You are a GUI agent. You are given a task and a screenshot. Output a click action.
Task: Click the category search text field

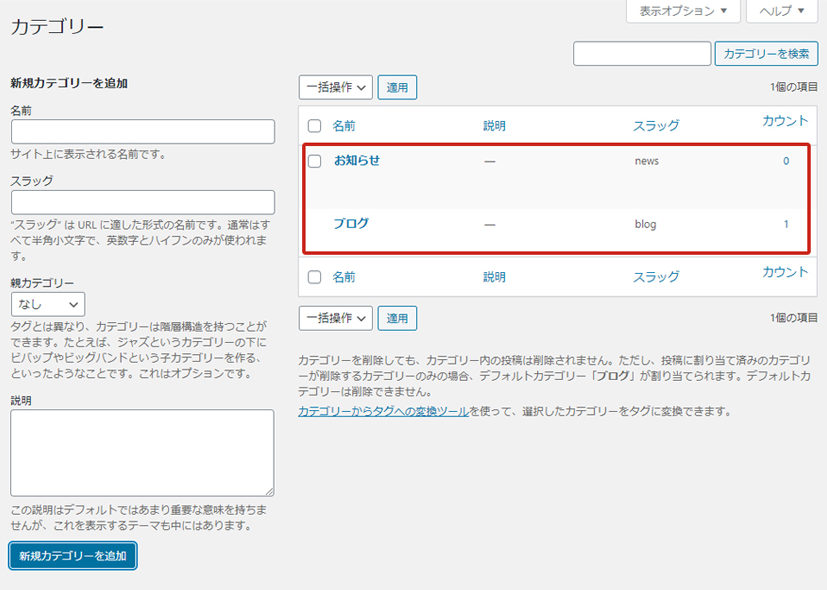tap(641, 54)
